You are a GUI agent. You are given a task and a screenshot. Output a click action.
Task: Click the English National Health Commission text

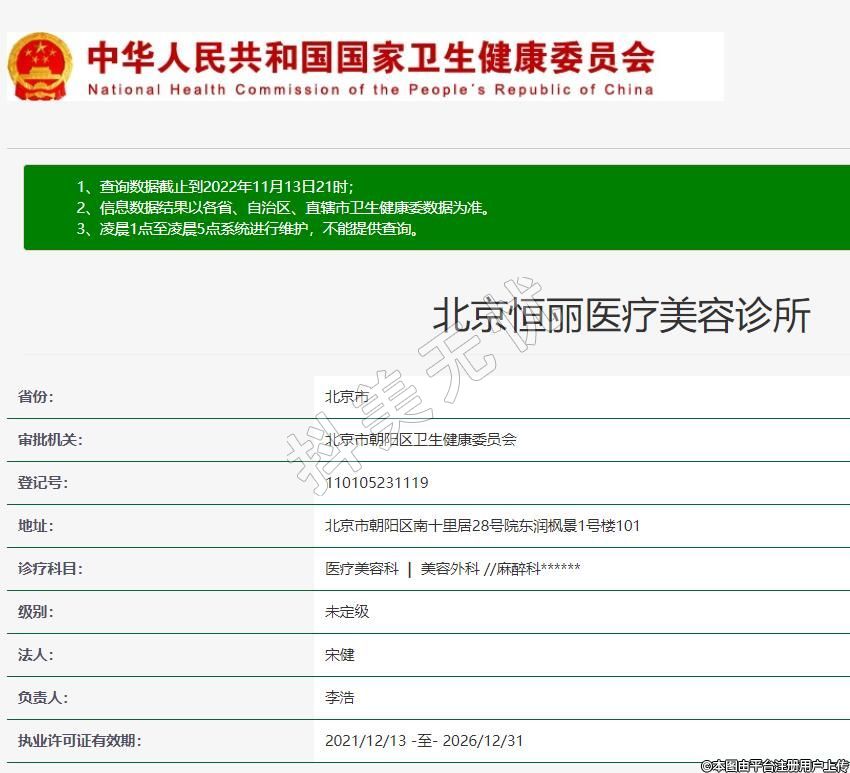[x=370, y=90]
